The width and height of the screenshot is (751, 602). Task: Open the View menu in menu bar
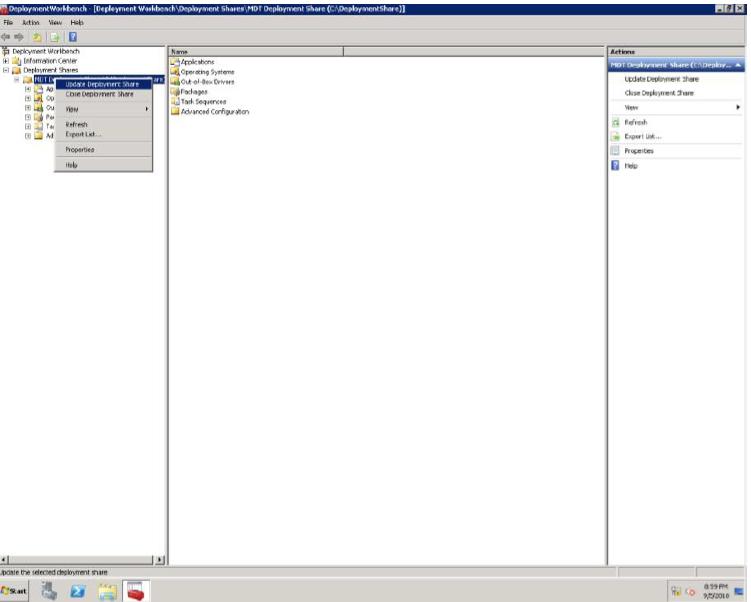(x=55, y=23)
